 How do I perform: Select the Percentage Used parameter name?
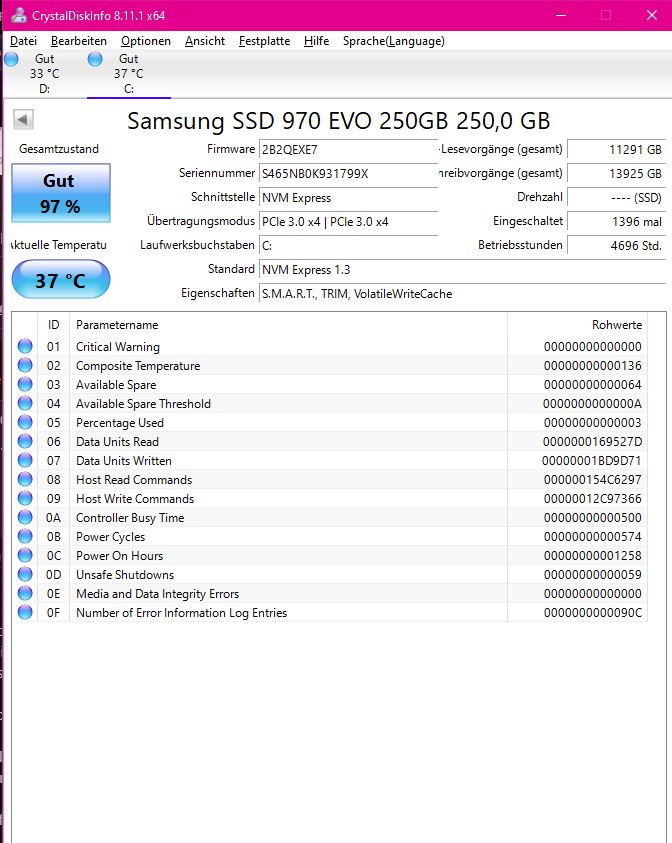click(x=120, y=423)
